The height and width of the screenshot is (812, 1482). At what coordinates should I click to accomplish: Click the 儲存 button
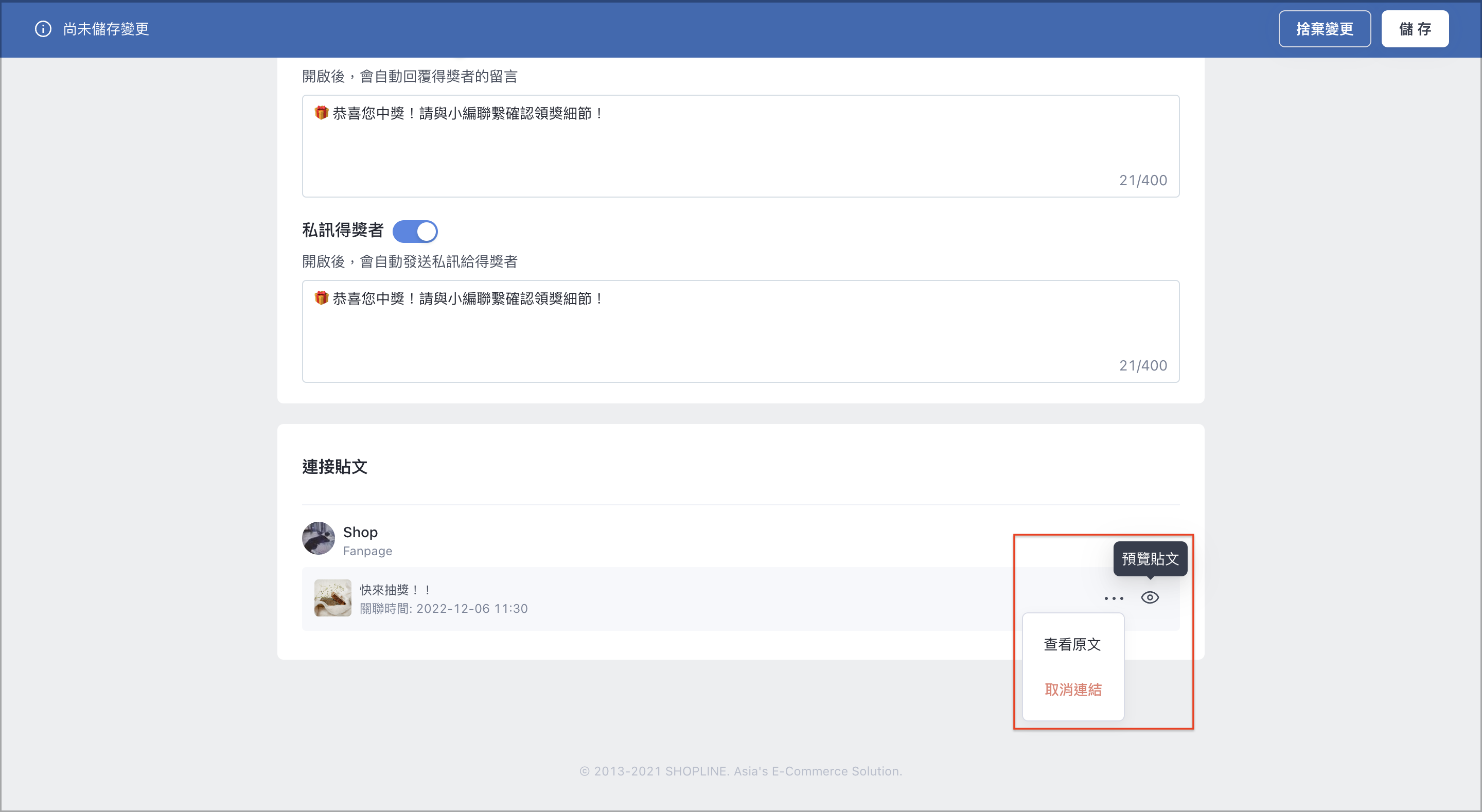coord(1415,29)
